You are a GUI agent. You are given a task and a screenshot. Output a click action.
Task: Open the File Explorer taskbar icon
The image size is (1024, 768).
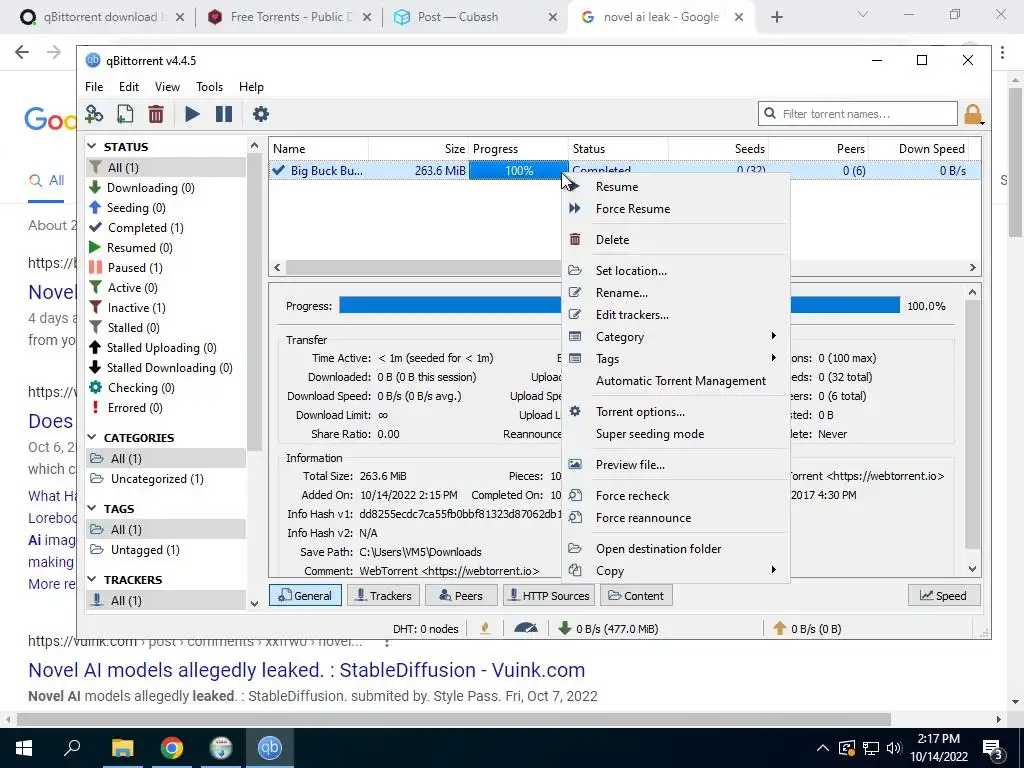122,748
